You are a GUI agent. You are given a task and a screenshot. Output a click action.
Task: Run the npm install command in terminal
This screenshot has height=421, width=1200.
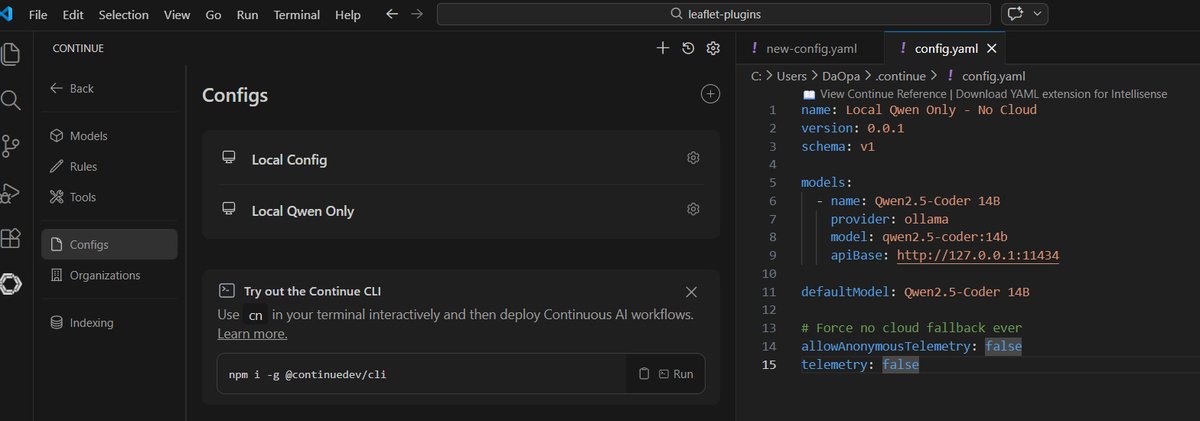click(675, 374)
